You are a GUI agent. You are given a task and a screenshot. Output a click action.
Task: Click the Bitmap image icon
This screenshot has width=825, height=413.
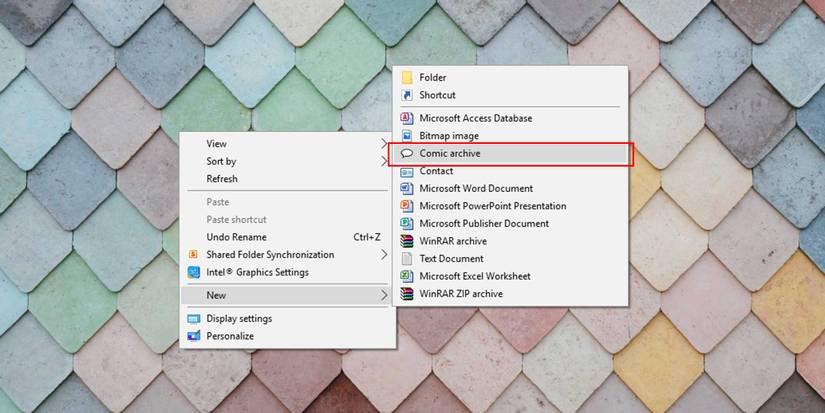[x=407, y=136]
